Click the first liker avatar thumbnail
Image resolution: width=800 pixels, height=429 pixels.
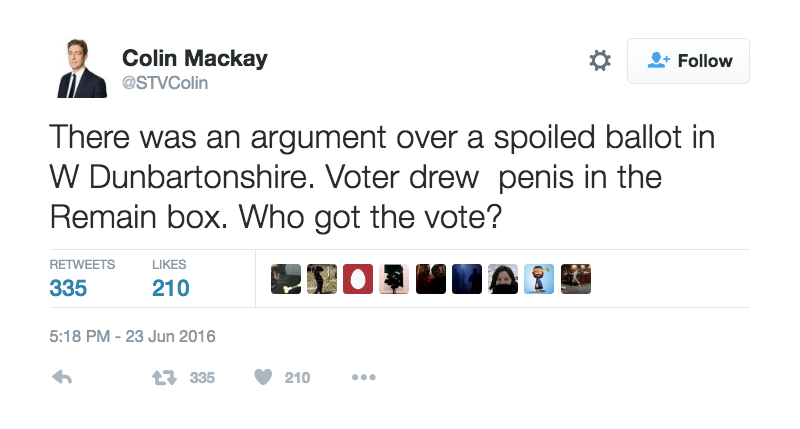point(286,279)
